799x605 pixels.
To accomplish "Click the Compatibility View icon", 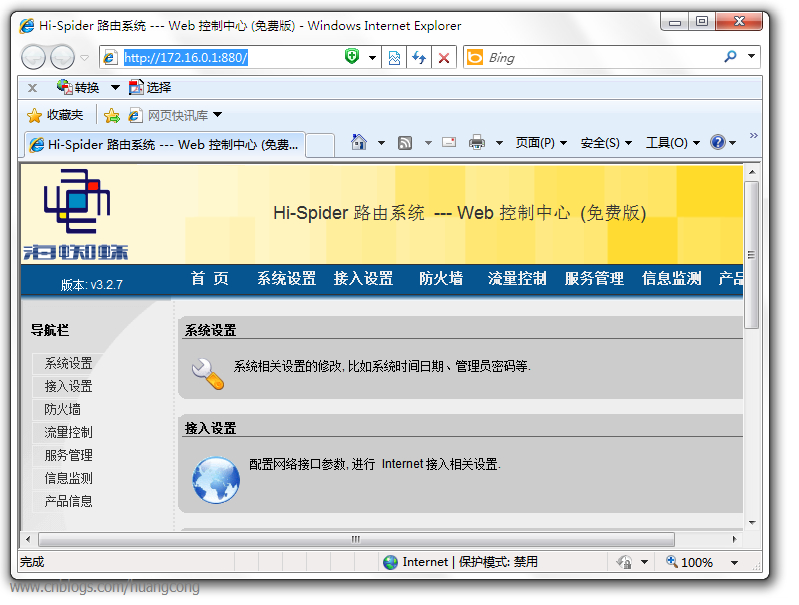I will click(x=394, y=58).
